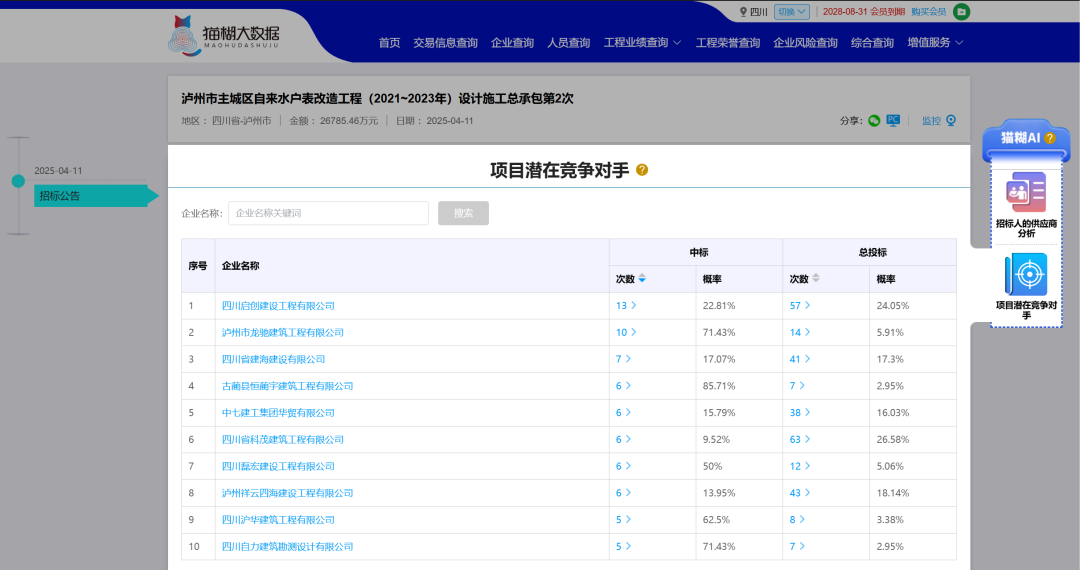Open 交易信息查询 menu item
The height and width of the screenshot is (570, 1080).
pos(446,43)
